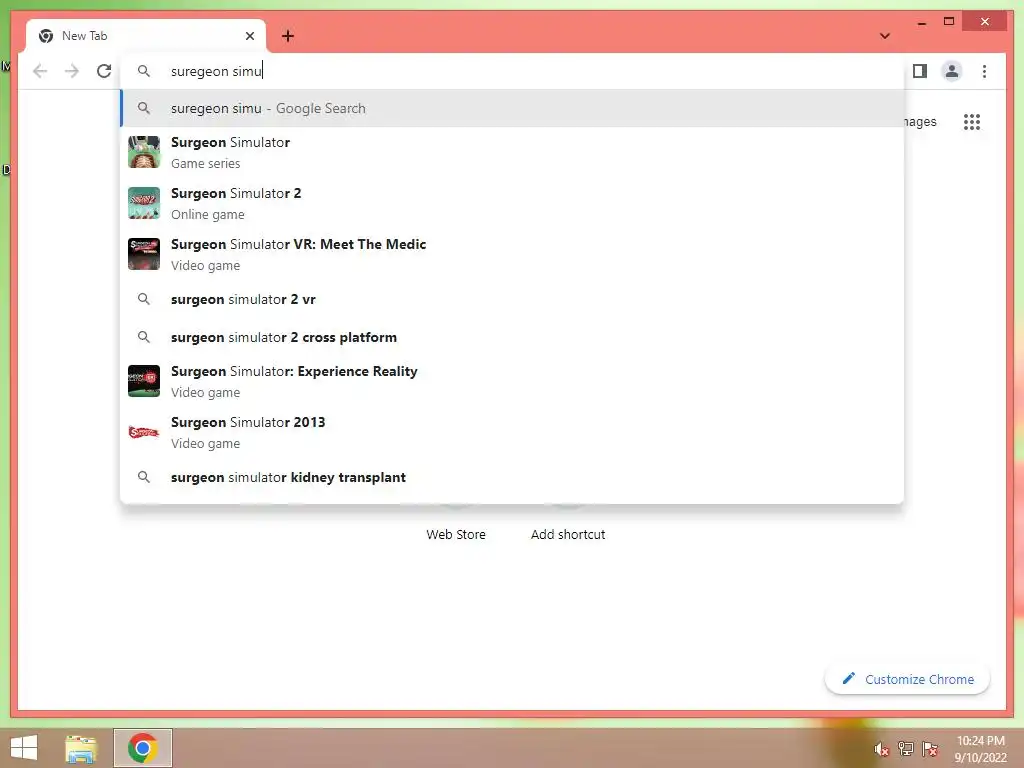This screenshot has width=1024, height=768.
Task: Close the New Tab tab
Action: 249,36
